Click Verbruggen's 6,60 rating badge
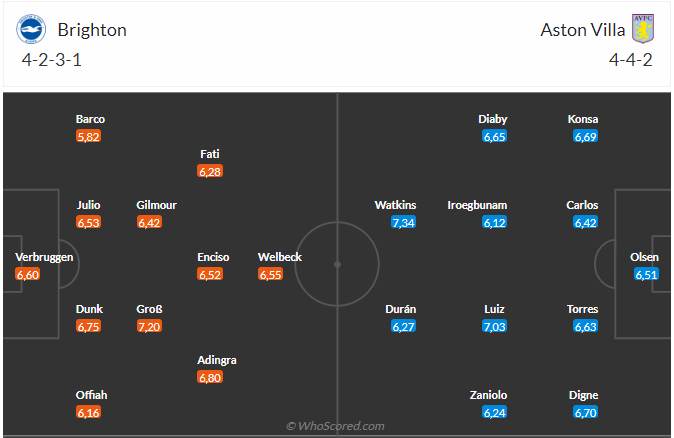This screenshot has width=674, height=438. point(28,274)
